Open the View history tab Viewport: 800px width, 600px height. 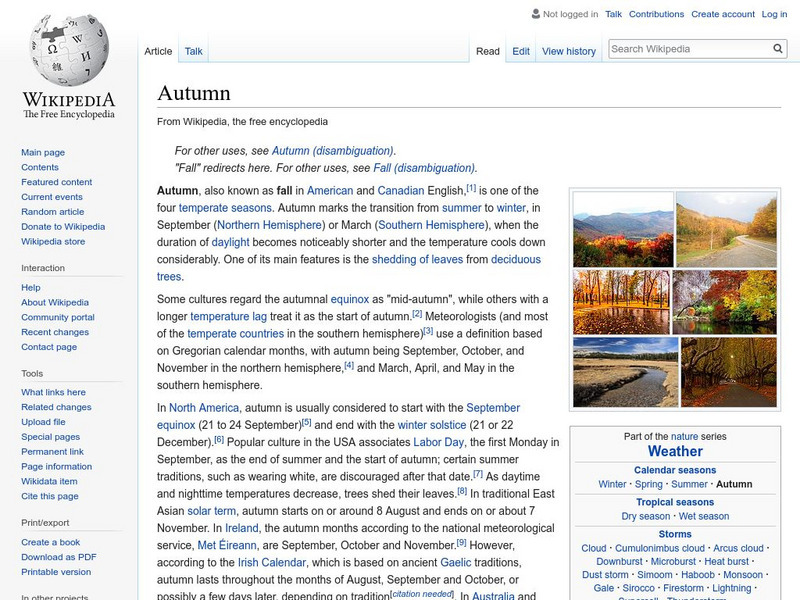(568, 51)
